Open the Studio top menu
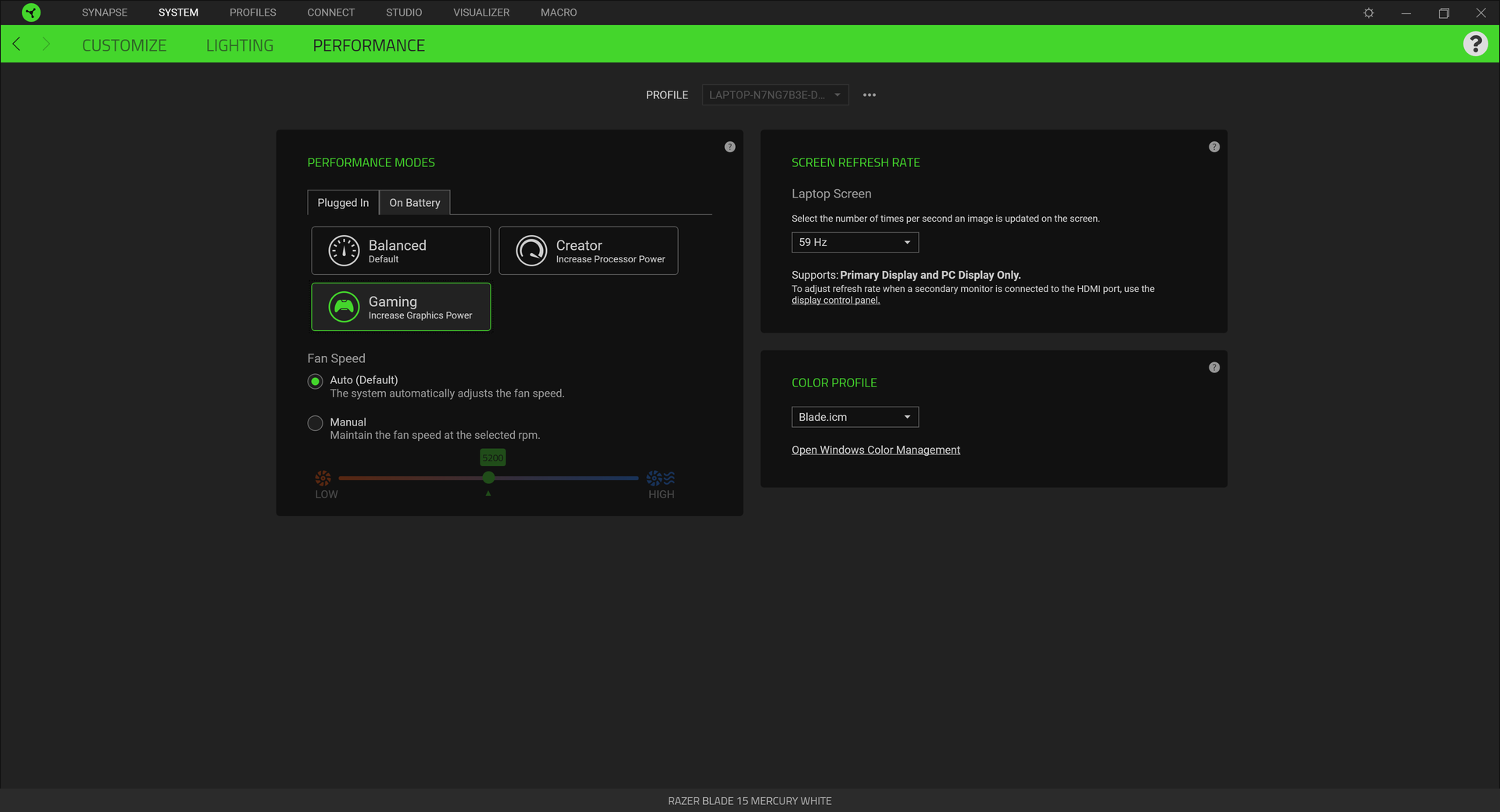This screenshot has width=1500, height=812. coord(404,12)
